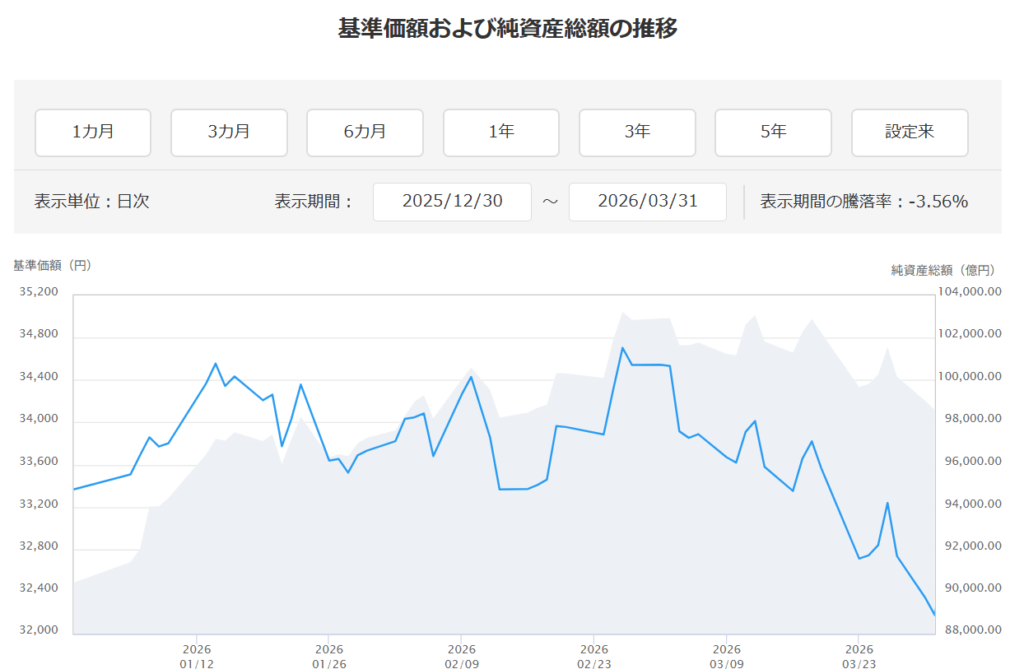Click the 2026 03/23 x-axis date label
This screenshot has width=1024, height=669.
coord(858,654)
